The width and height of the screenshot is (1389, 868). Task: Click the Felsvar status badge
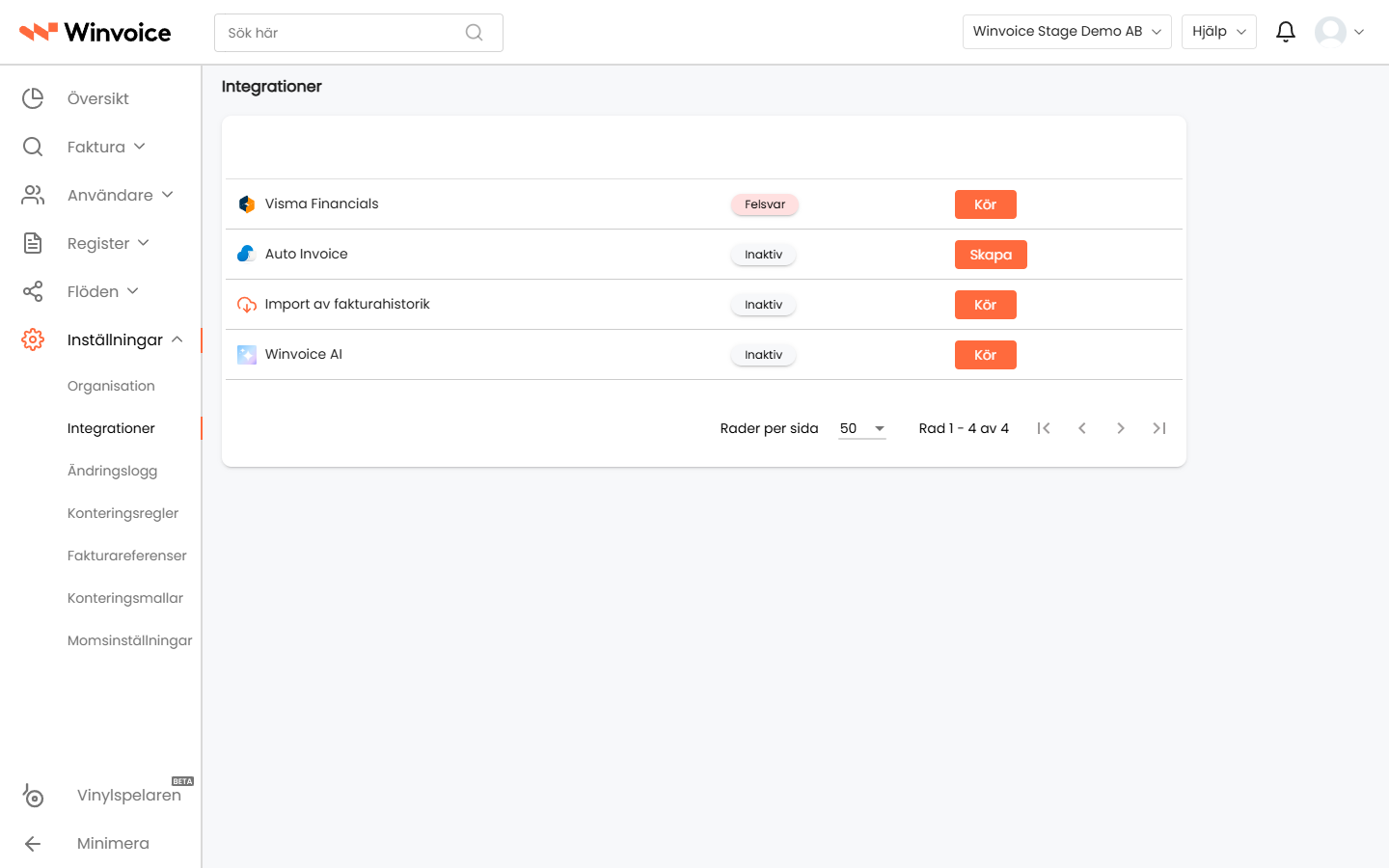tap(765, 204)
